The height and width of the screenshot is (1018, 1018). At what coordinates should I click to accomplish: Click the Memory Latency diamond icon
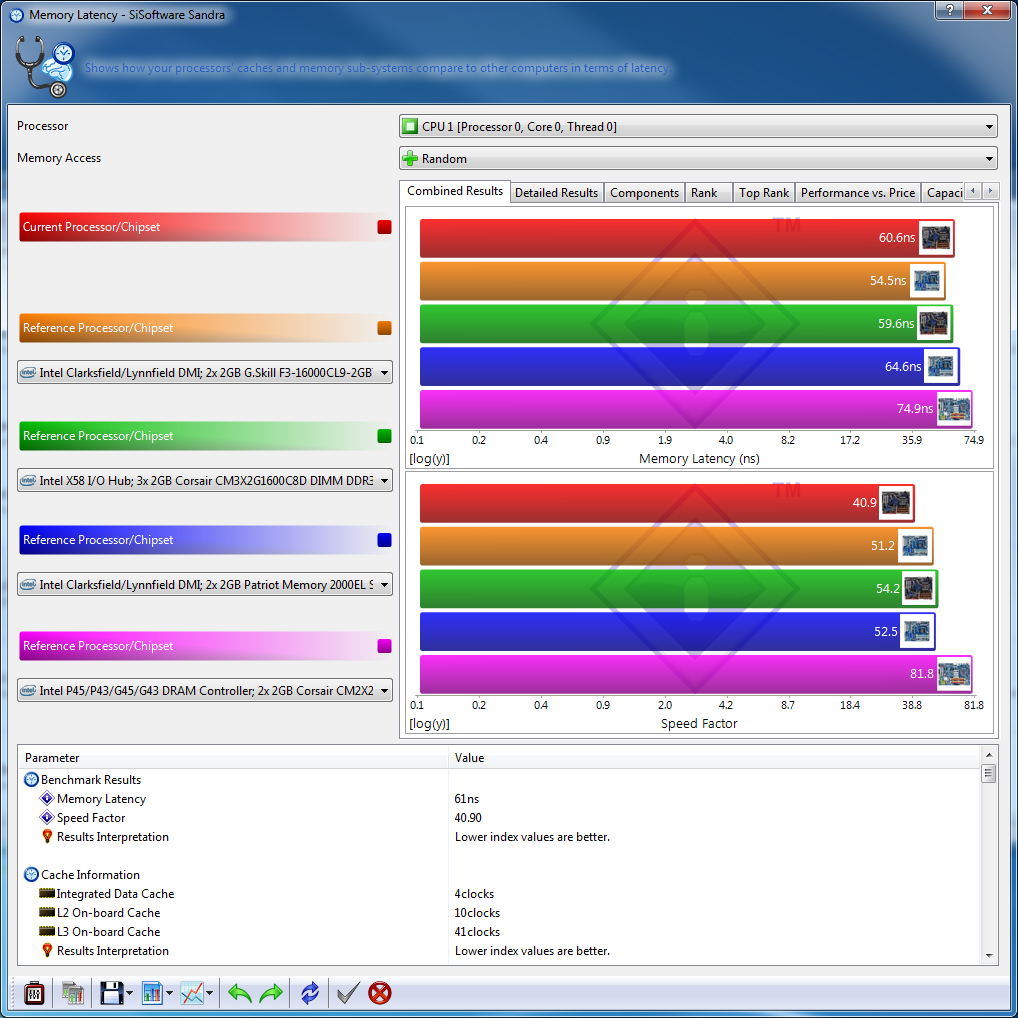(x=47, y=799)
